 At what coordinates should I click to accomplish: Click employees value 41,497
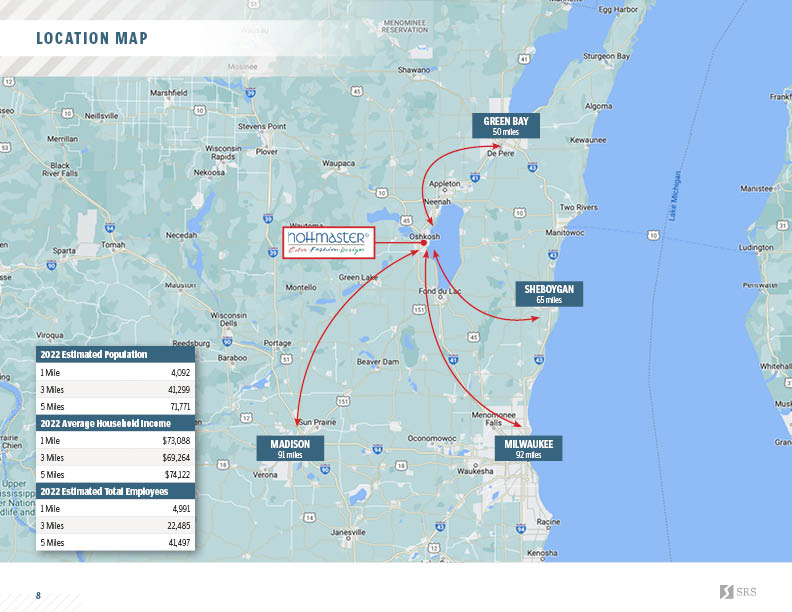tap(179, 543)
